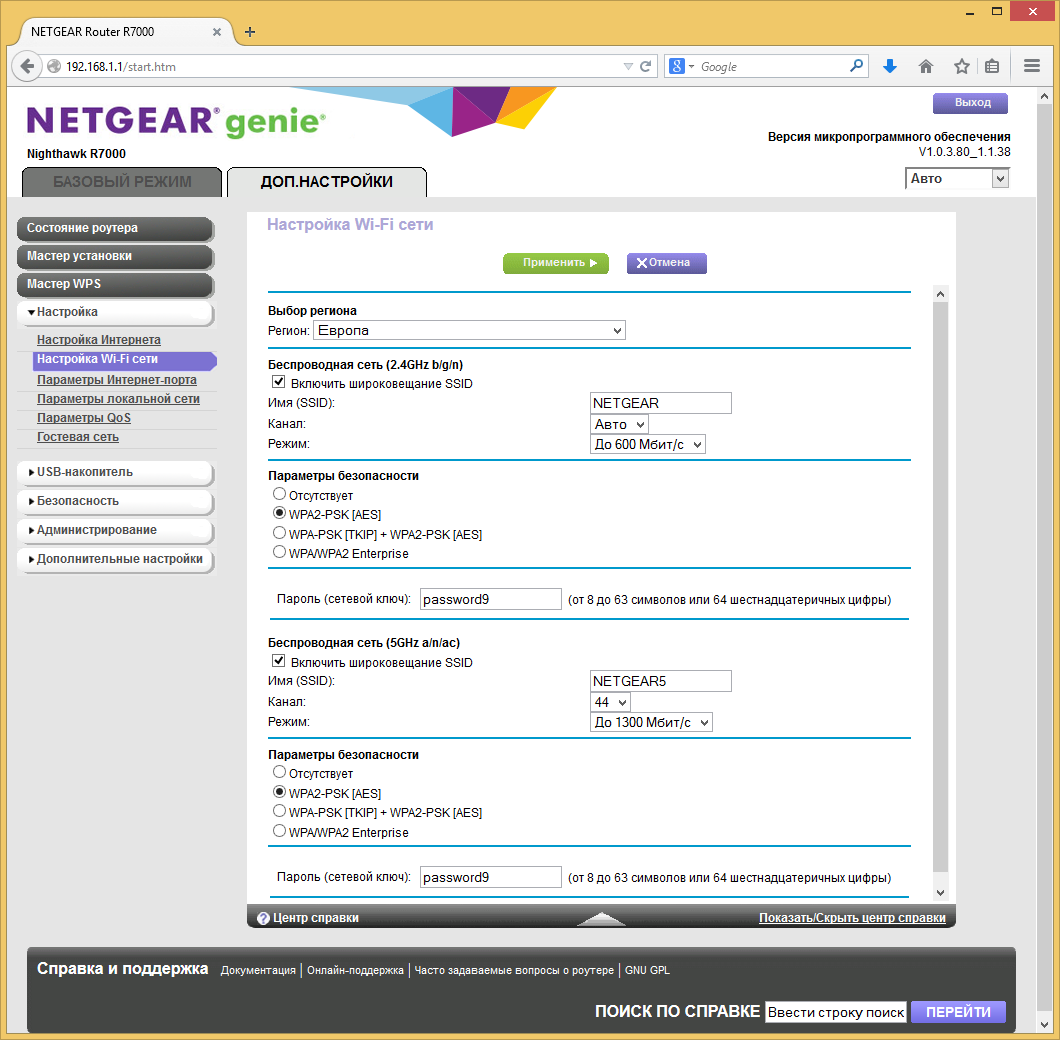This screenshot has height=1040, width=1060.
Task: Open 5GHz channel dropdown showing 44
Action: [x=610, y=702]
